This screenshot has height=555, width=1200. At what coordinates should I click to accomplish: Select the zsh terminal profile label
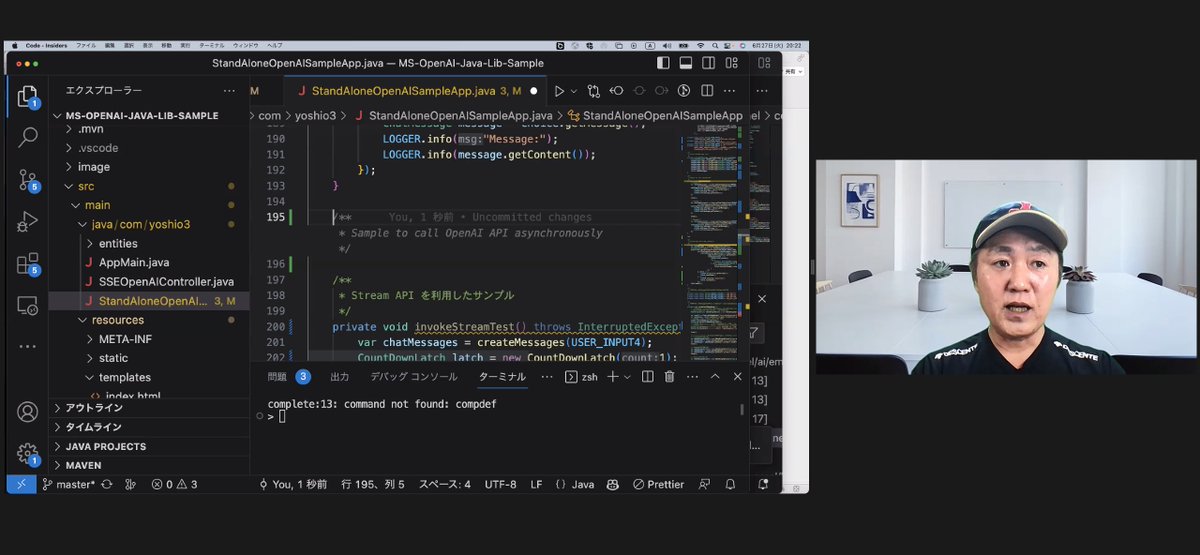coord(581,377)
